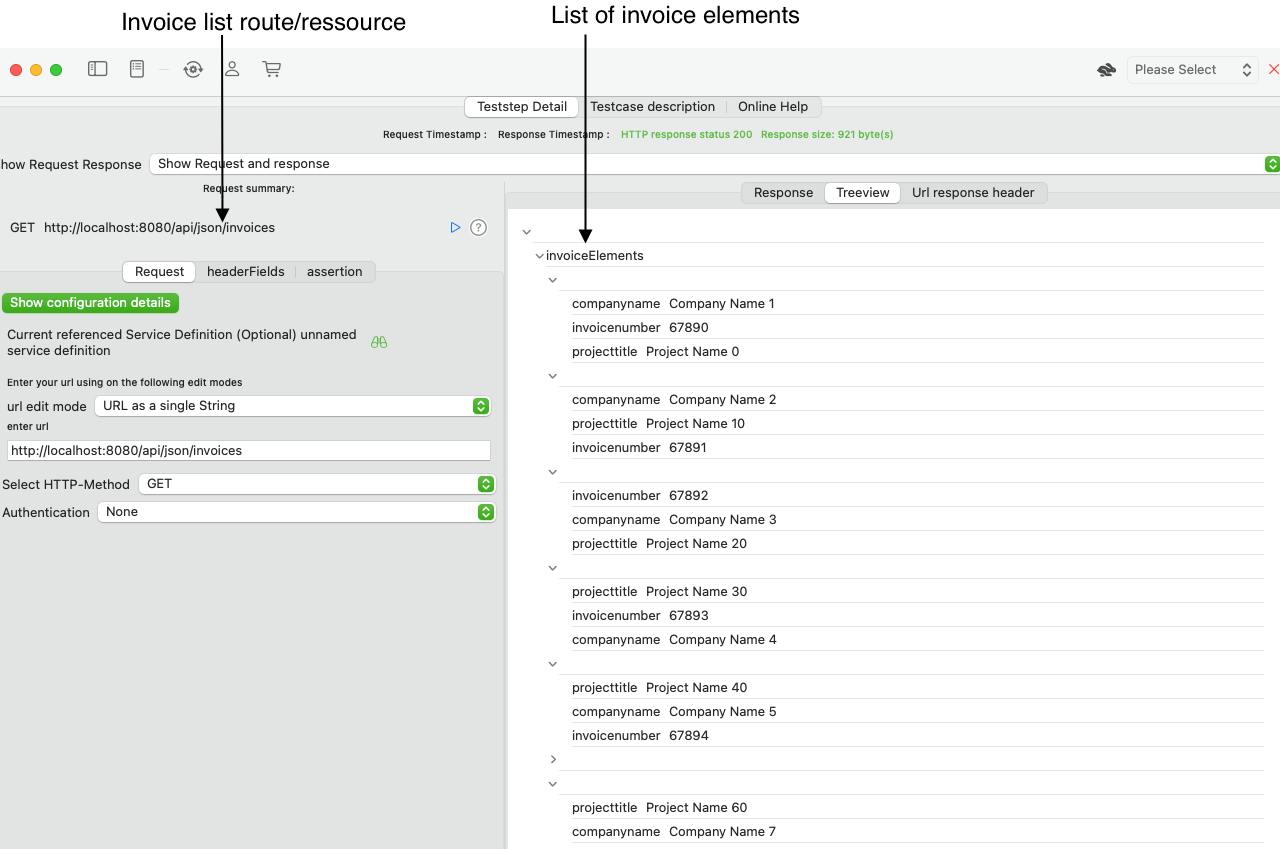Open help via the question mark icon

pos(478,227)
